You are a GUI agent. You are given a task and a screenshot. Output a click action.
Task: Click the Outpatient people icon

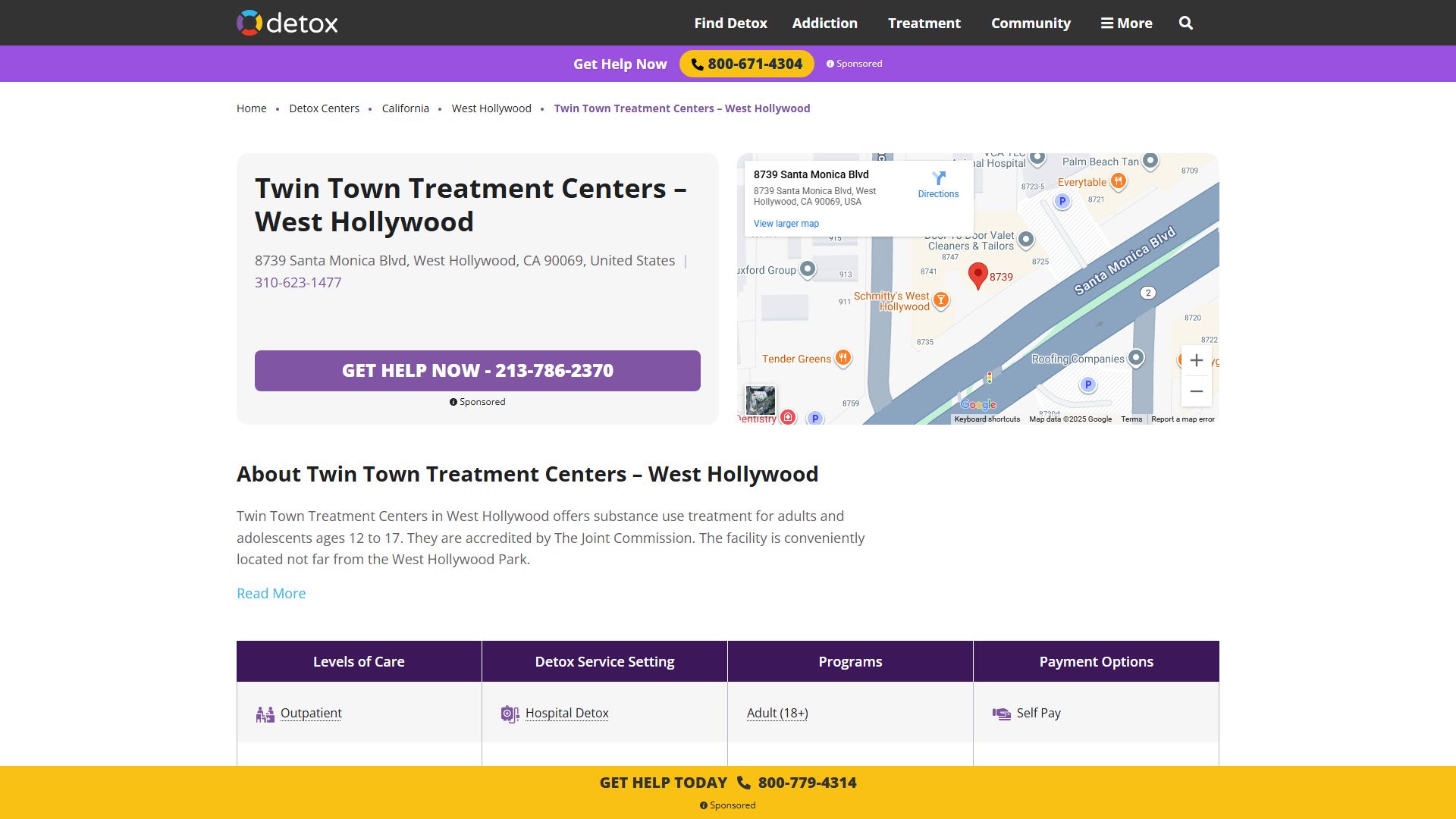pos(265,714)
